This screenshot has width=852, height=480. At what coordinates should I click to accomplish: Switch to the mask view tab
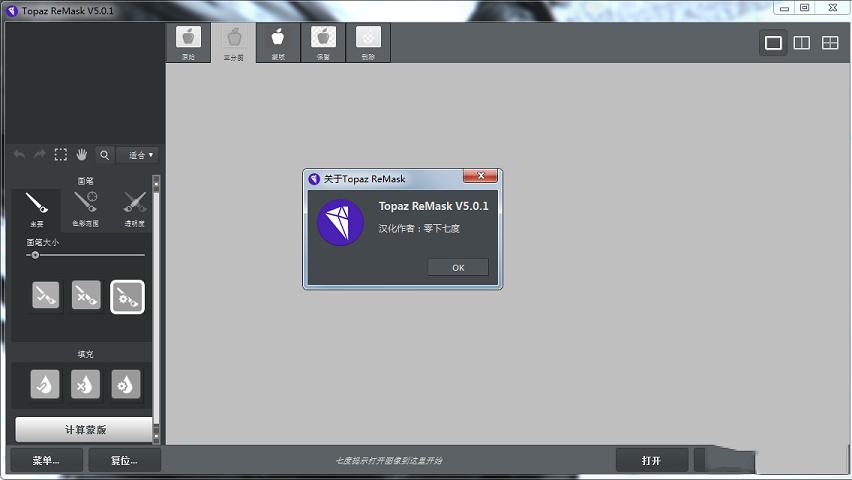pyautogui.click(x=278, y=42)
